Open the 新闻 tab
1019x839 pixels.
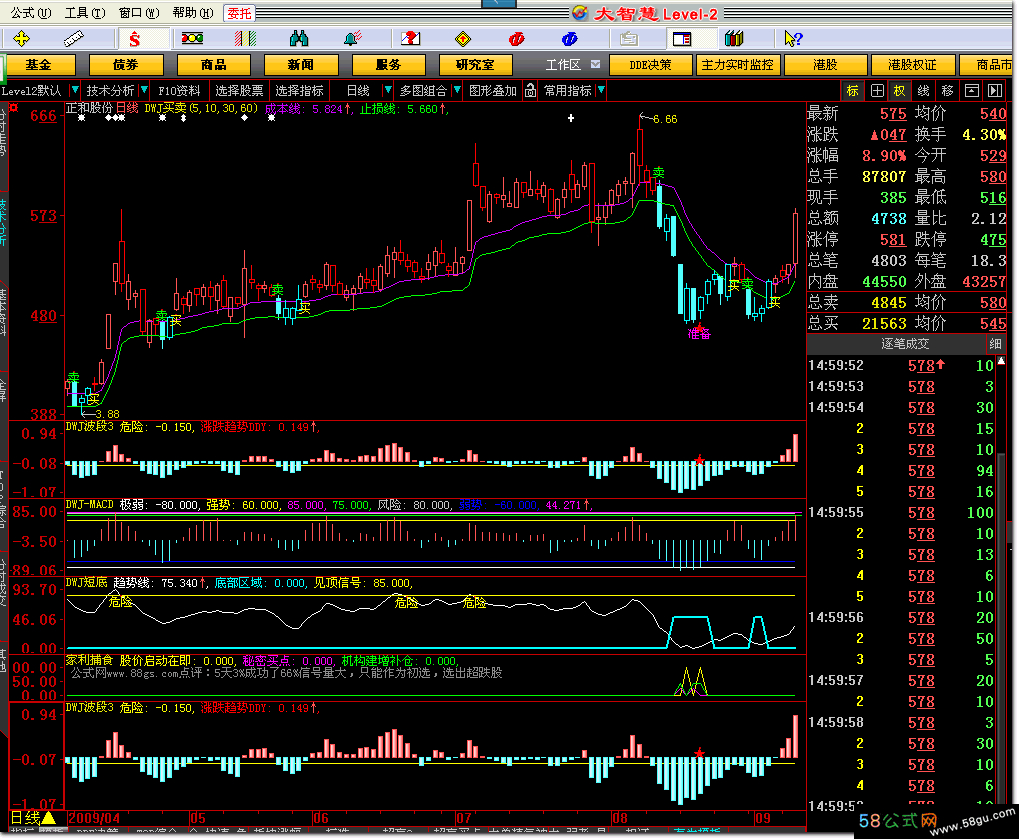tap(301, 65)
